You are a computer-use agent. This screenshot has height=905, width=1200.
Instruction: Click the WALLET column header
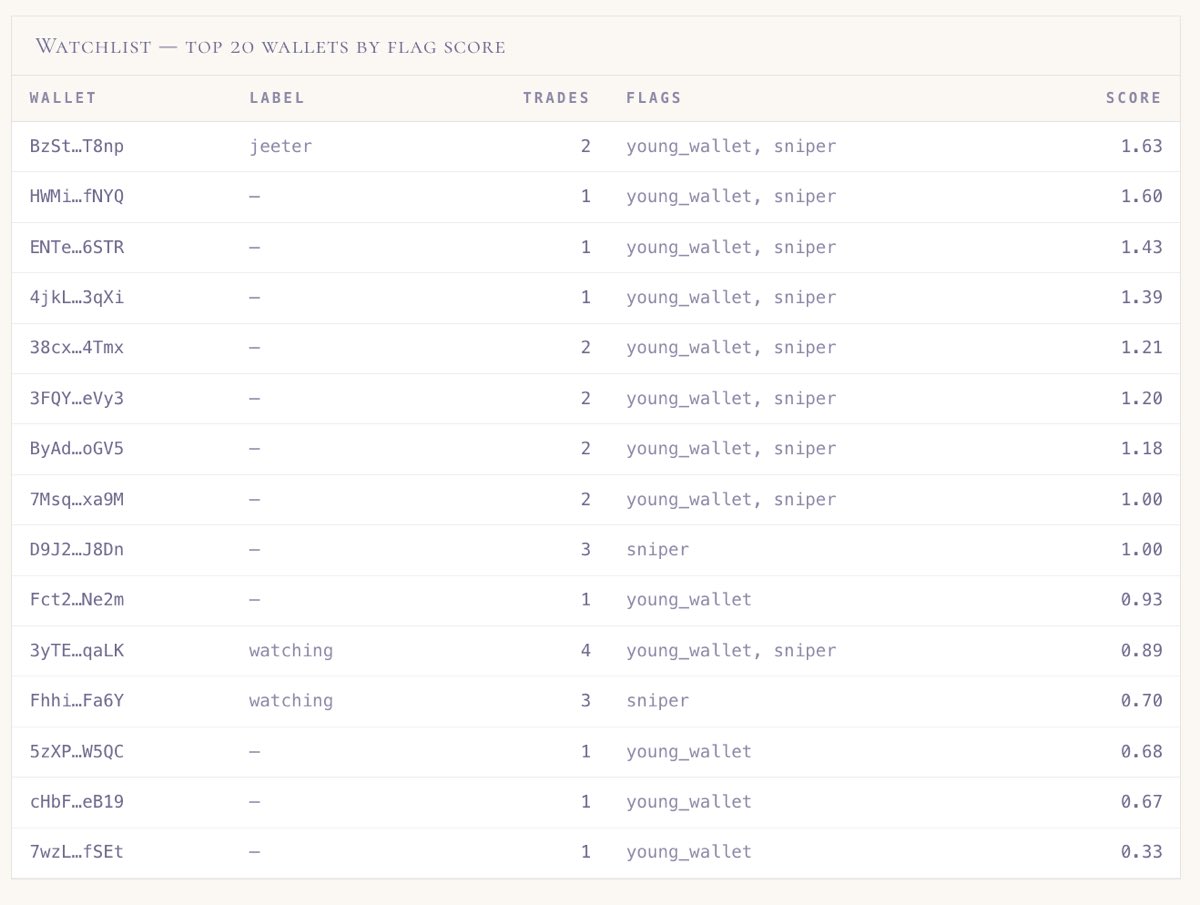pos(63,98)
